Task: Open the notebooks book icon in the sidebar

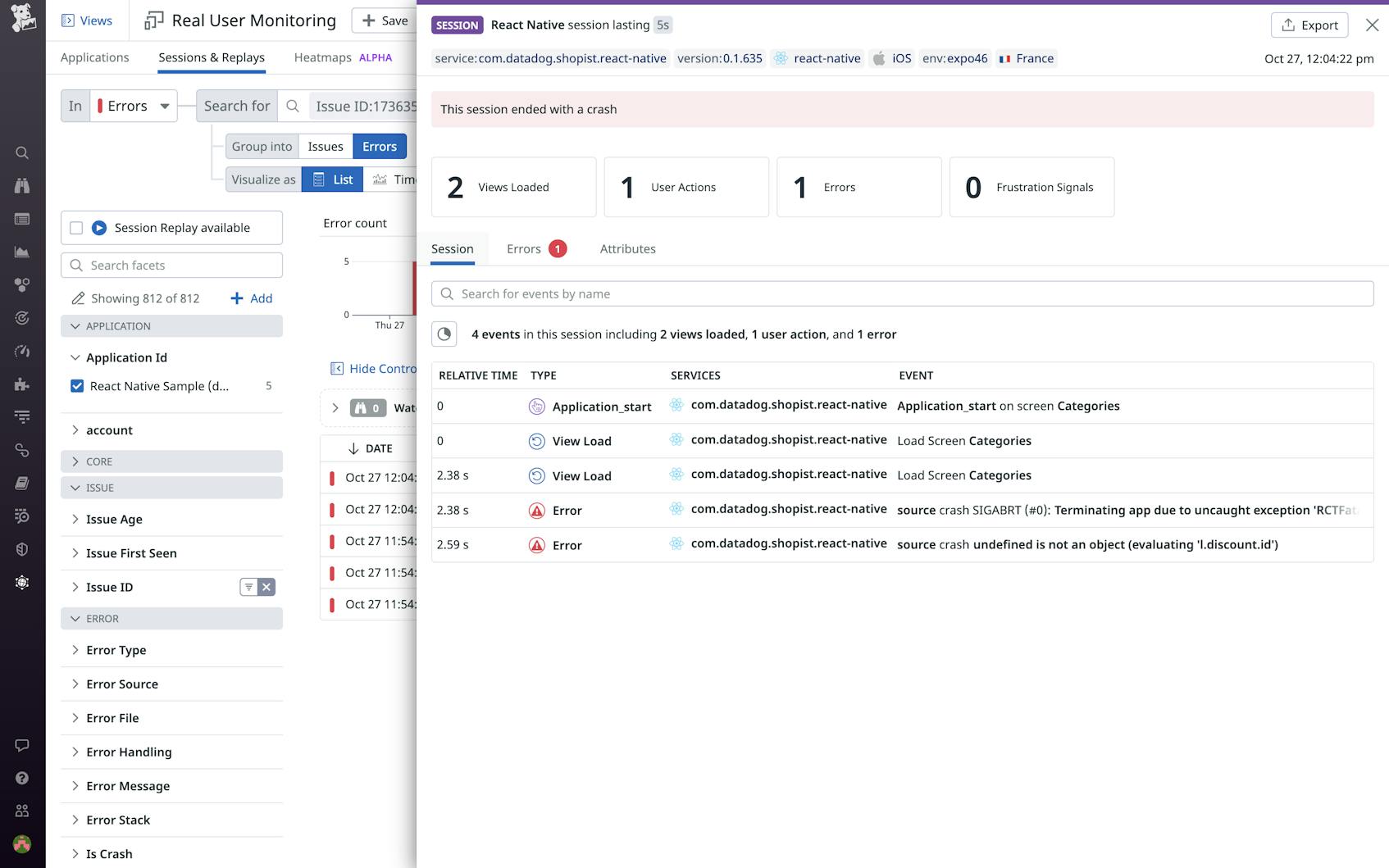Action: tap(22, 483)
